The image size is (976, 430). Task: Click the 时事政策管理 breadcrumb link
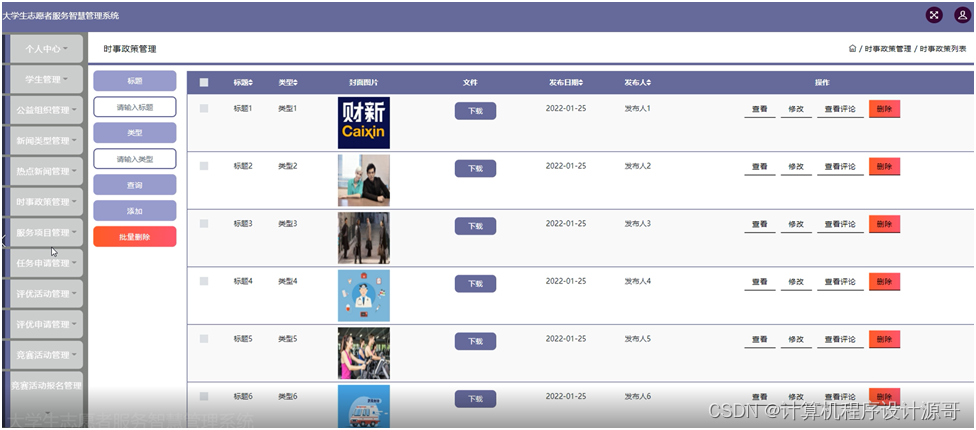coord(888,49)
